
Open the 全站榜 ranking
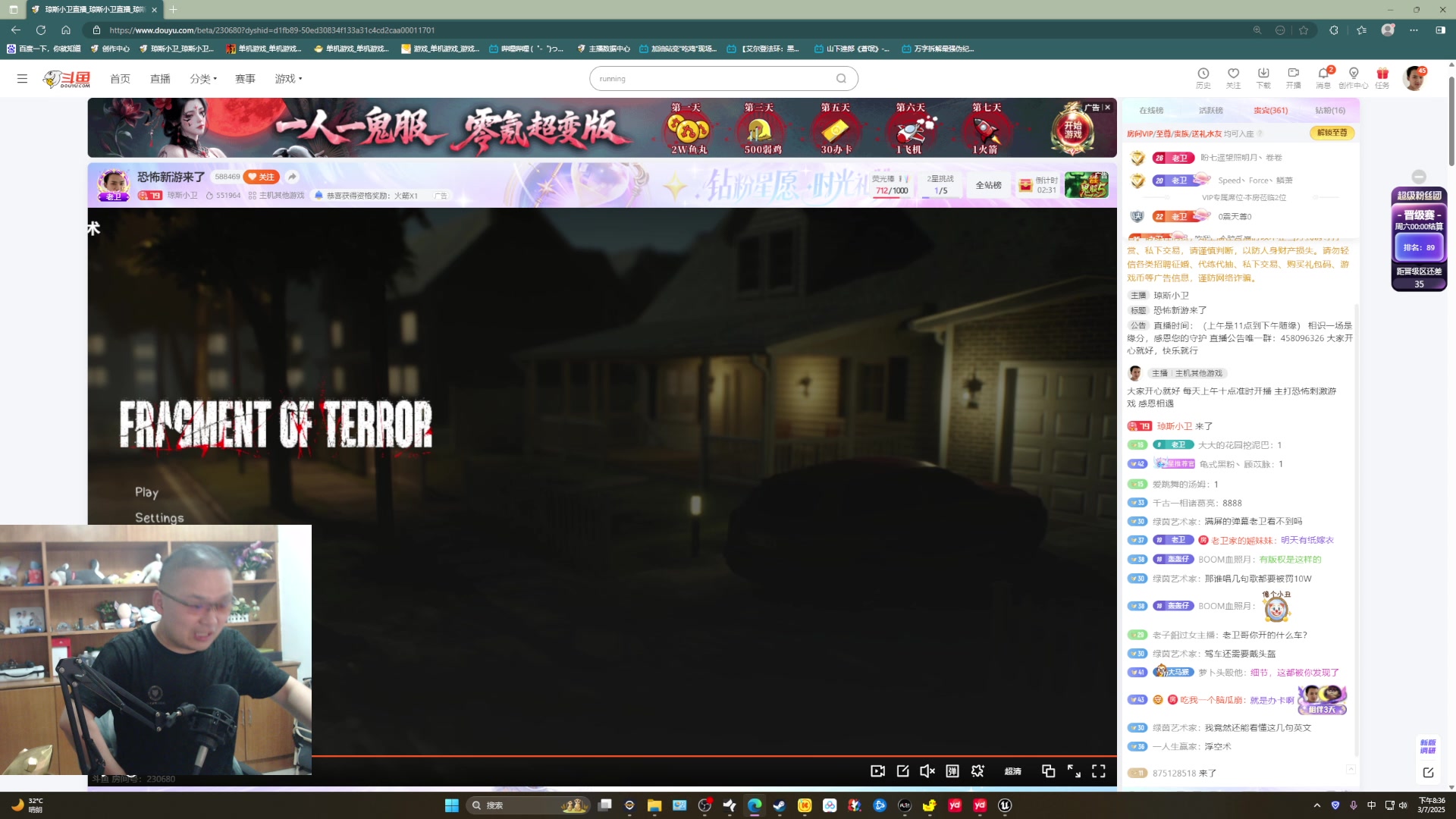click(x=988, y=185)
